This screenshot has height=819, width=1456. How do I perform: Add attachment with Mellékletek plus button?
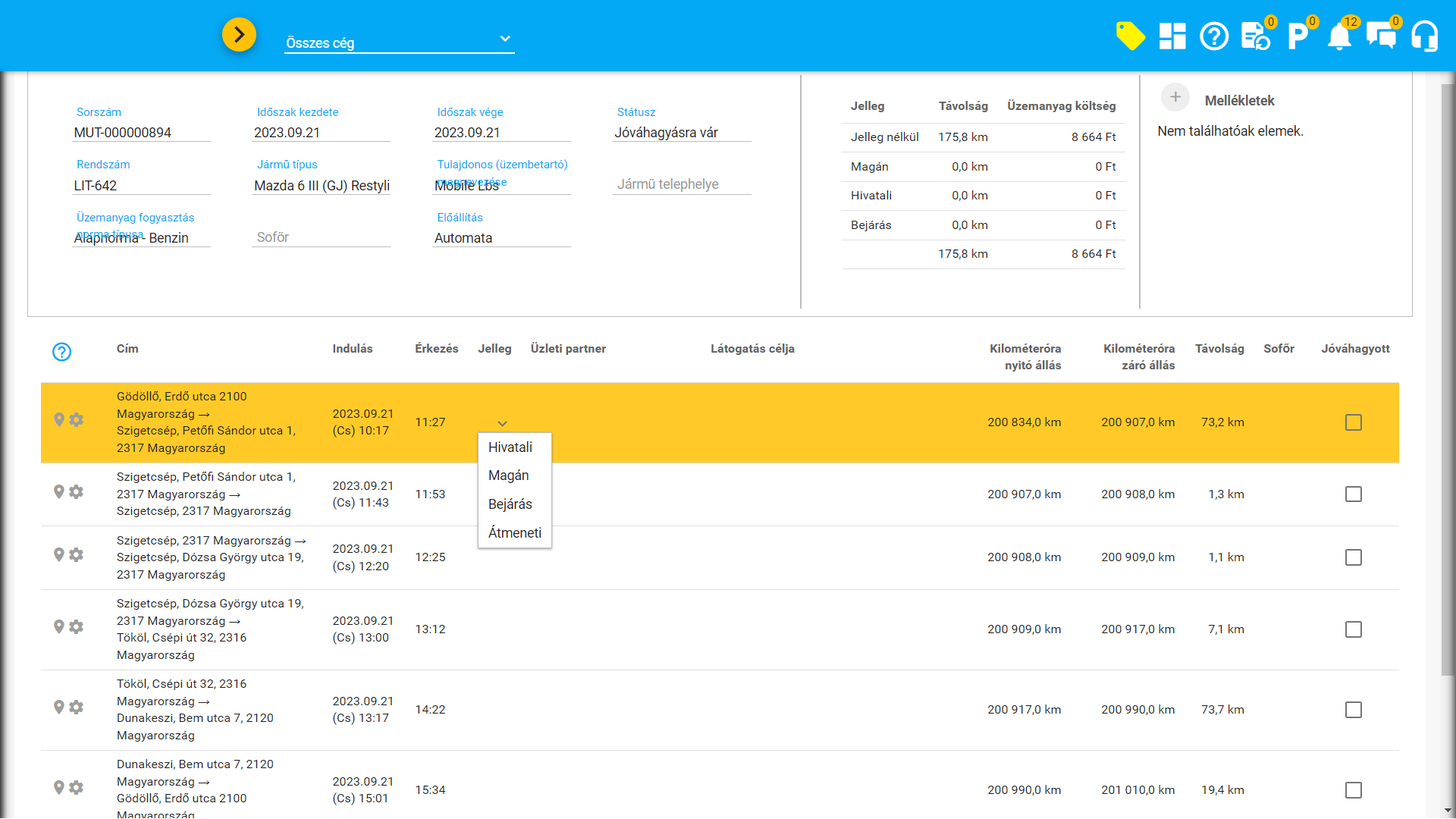click(x=1175, y=97)
